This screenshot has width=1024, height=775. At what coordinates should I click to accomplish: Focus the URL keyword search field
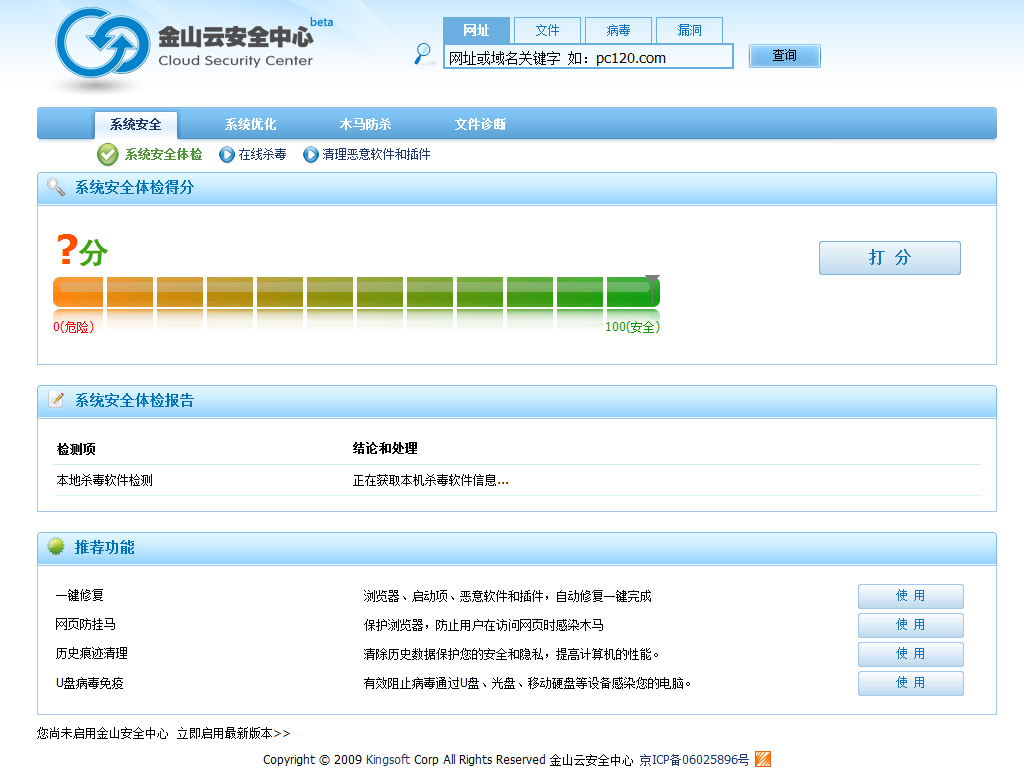(588, 57)
